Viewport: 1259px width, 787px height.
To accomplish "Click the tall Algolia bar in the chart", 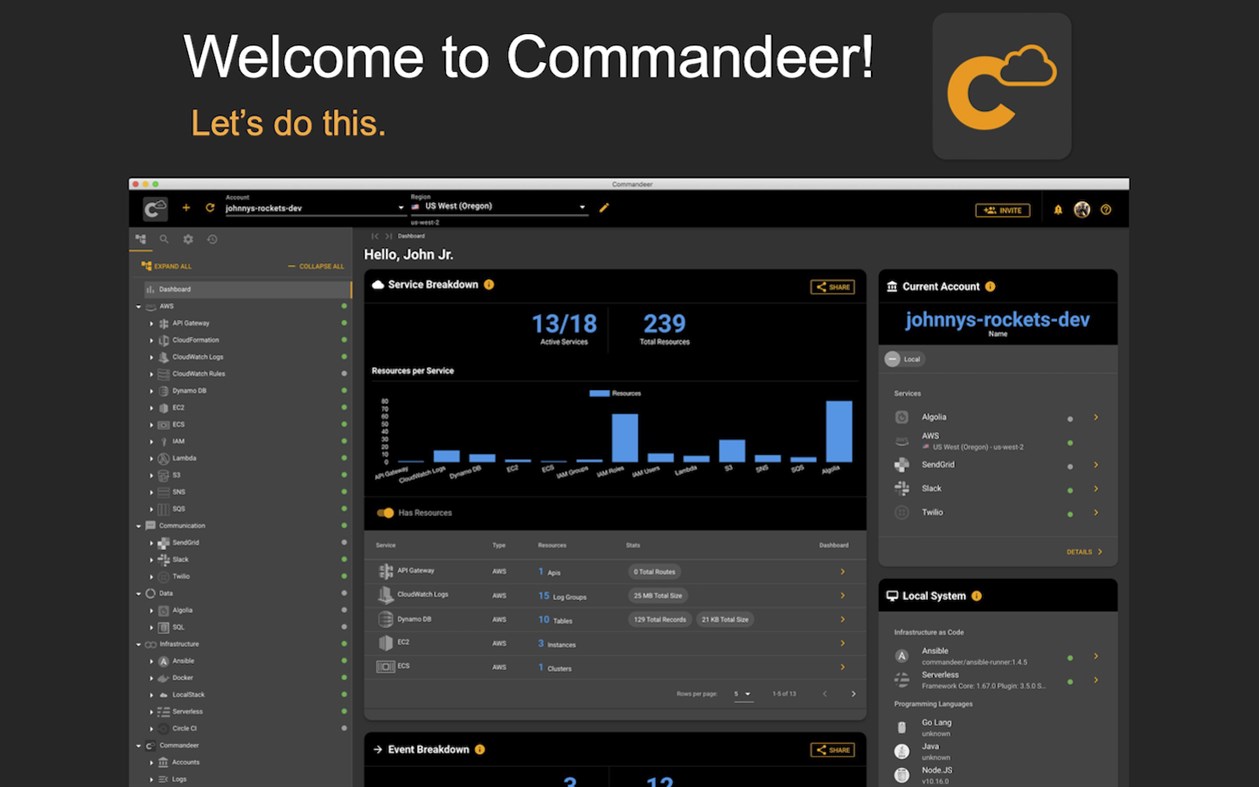I will click(x=839, y=431).
